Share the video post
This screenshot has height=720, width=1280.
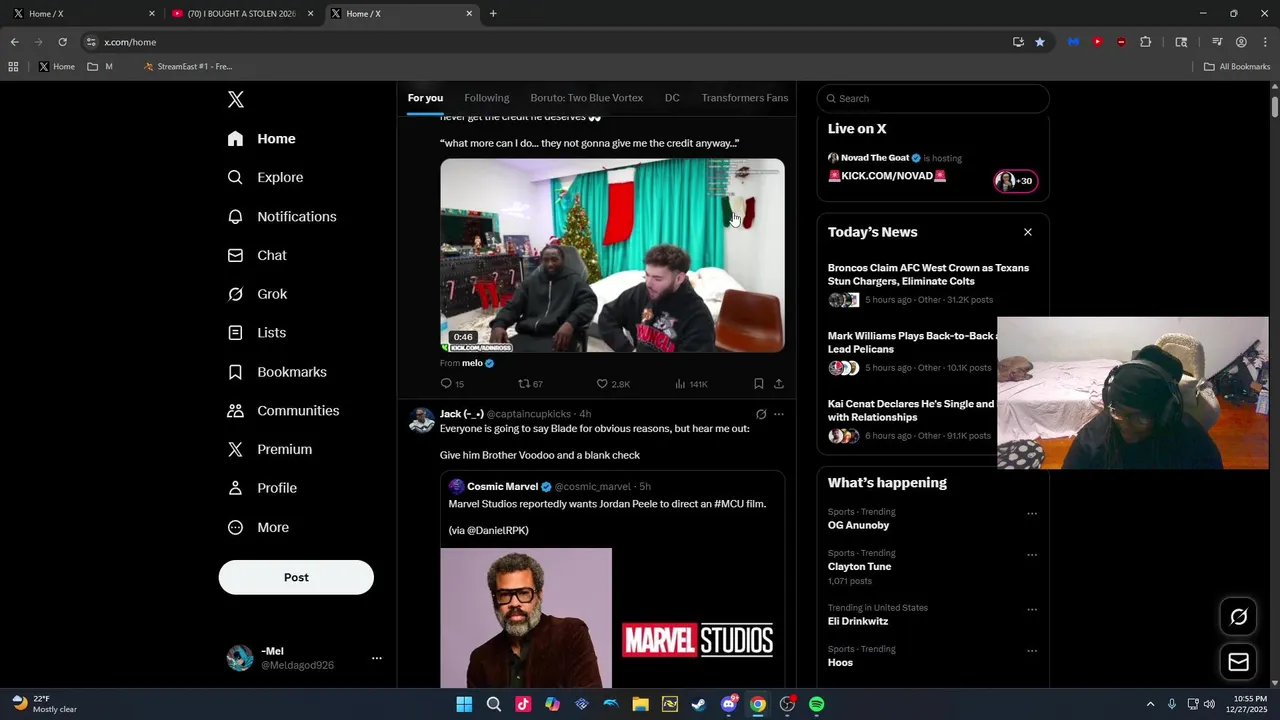pos(778,384)
